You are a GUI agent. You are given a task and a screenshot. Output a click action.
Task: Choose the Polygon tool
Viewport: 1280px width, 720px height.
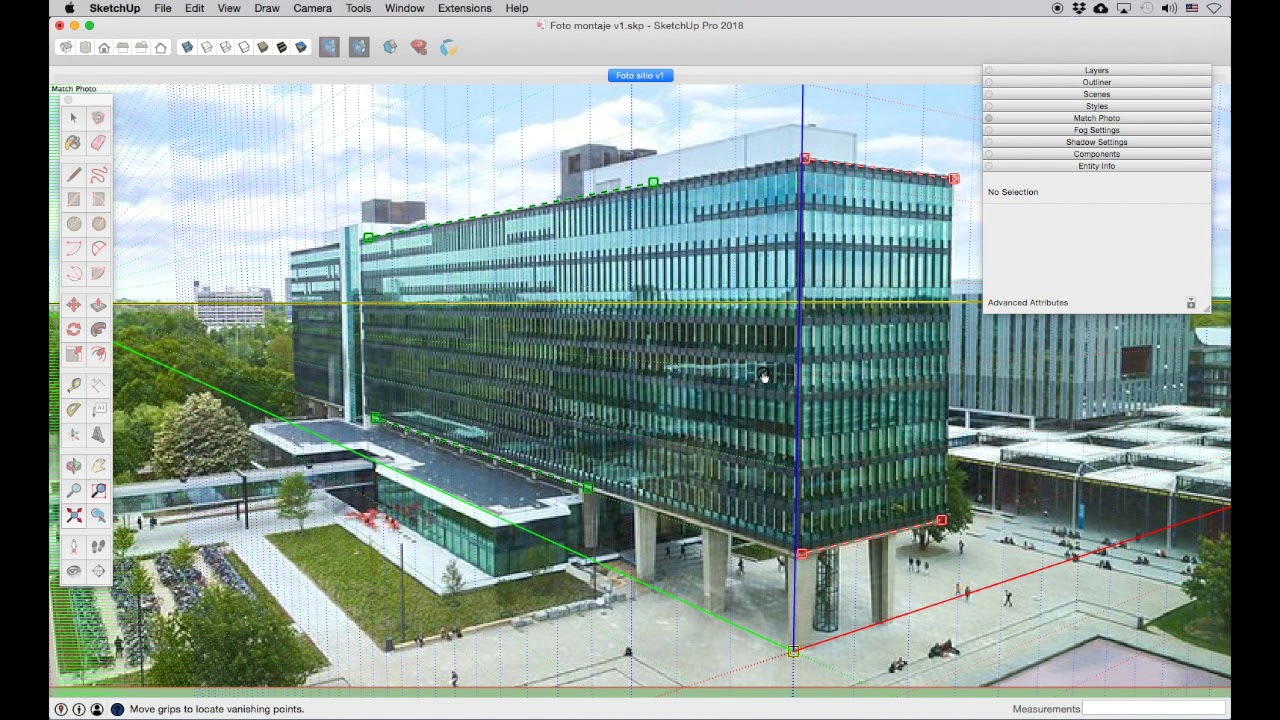point(98,224)
